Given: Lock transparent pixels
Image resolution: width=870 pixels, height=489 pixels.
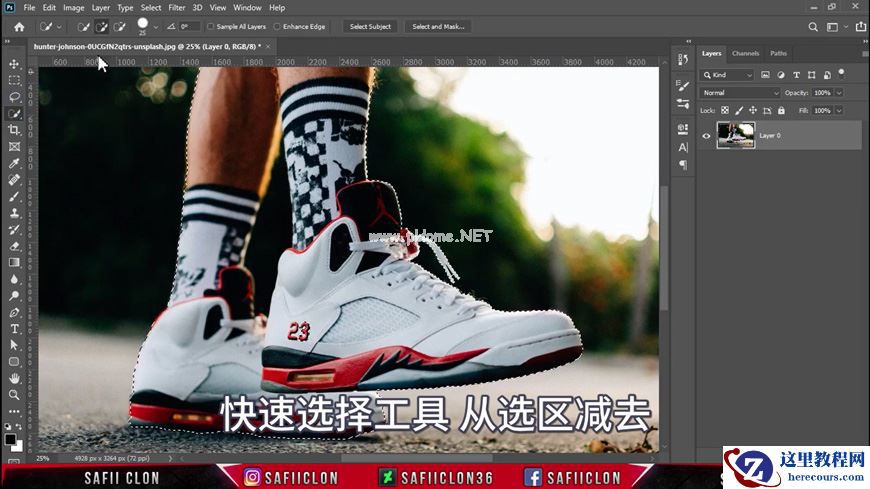Looking at the screenshot, I should tap(725, 110).
